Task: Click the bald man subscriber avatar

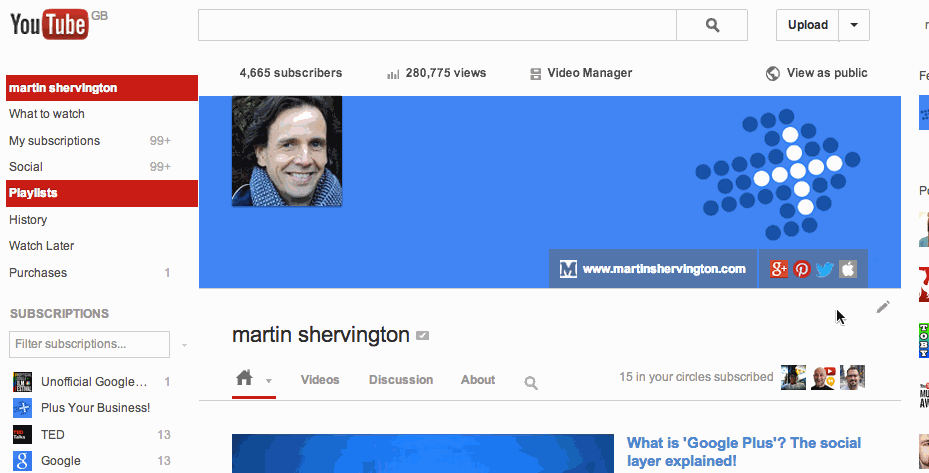Action: click(823, 377)
